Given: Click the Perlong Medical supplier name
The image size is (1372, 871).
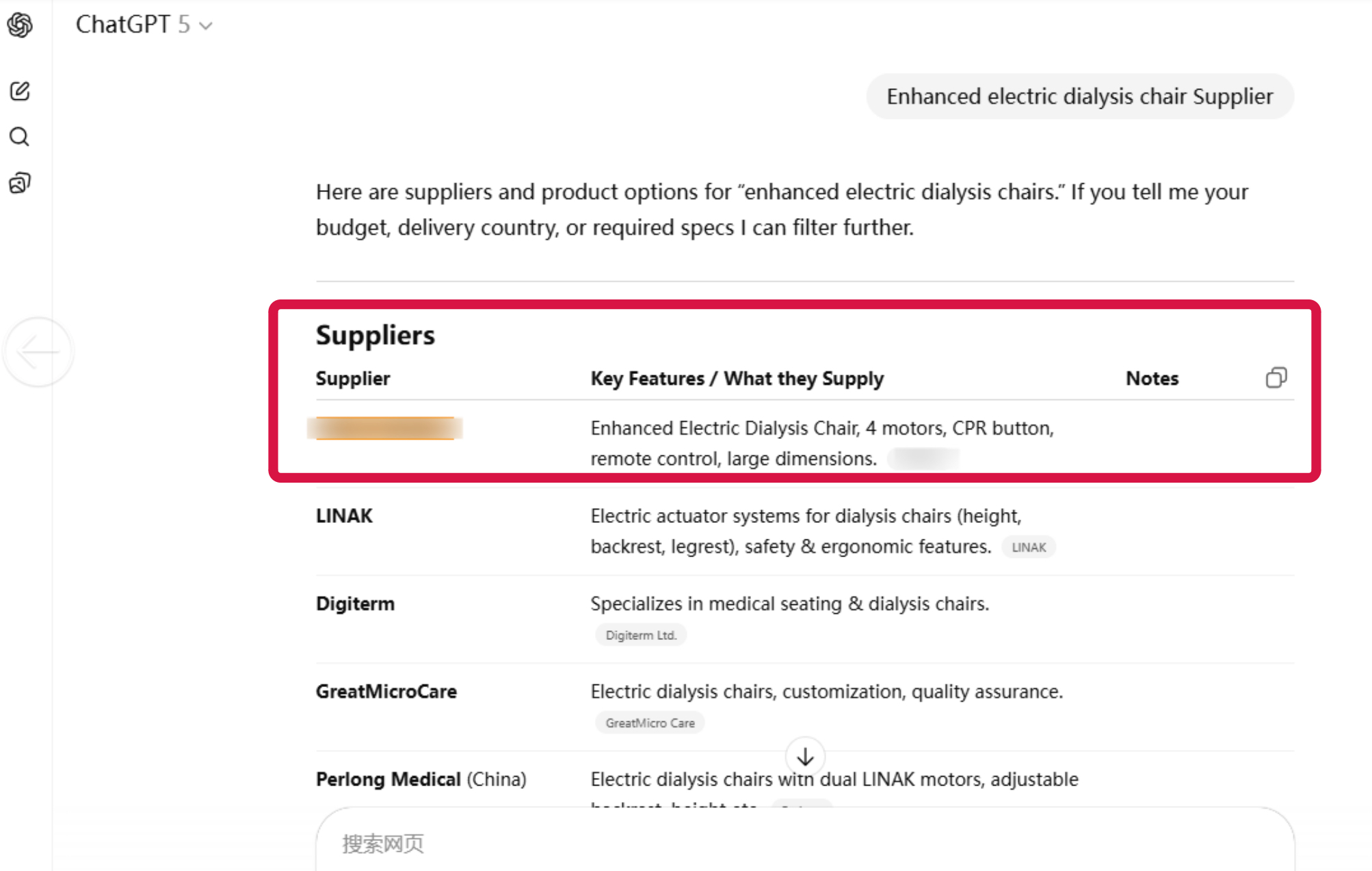Looking at the screenshot, I should (x=388, y=779).
